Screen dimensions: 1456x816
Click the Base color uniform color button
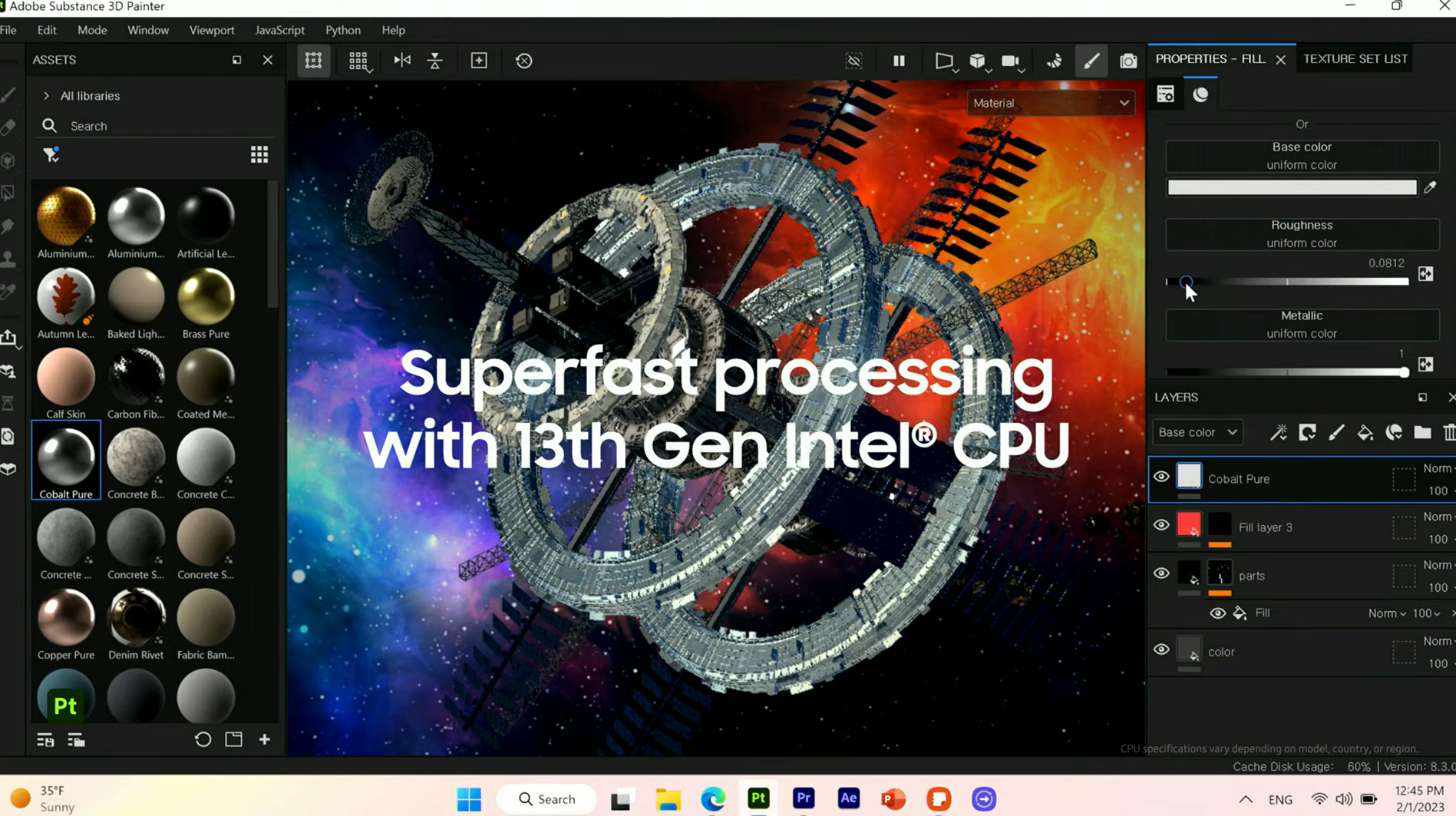tap(1302, 156)
